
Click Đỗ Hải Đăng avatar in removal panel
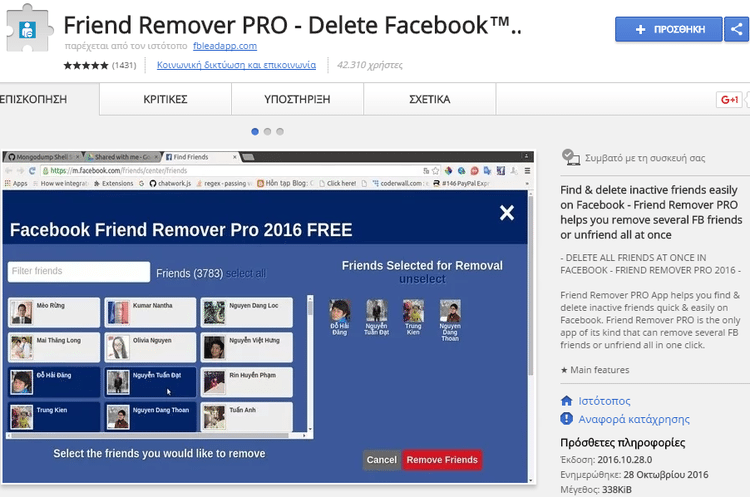point(340,311)
